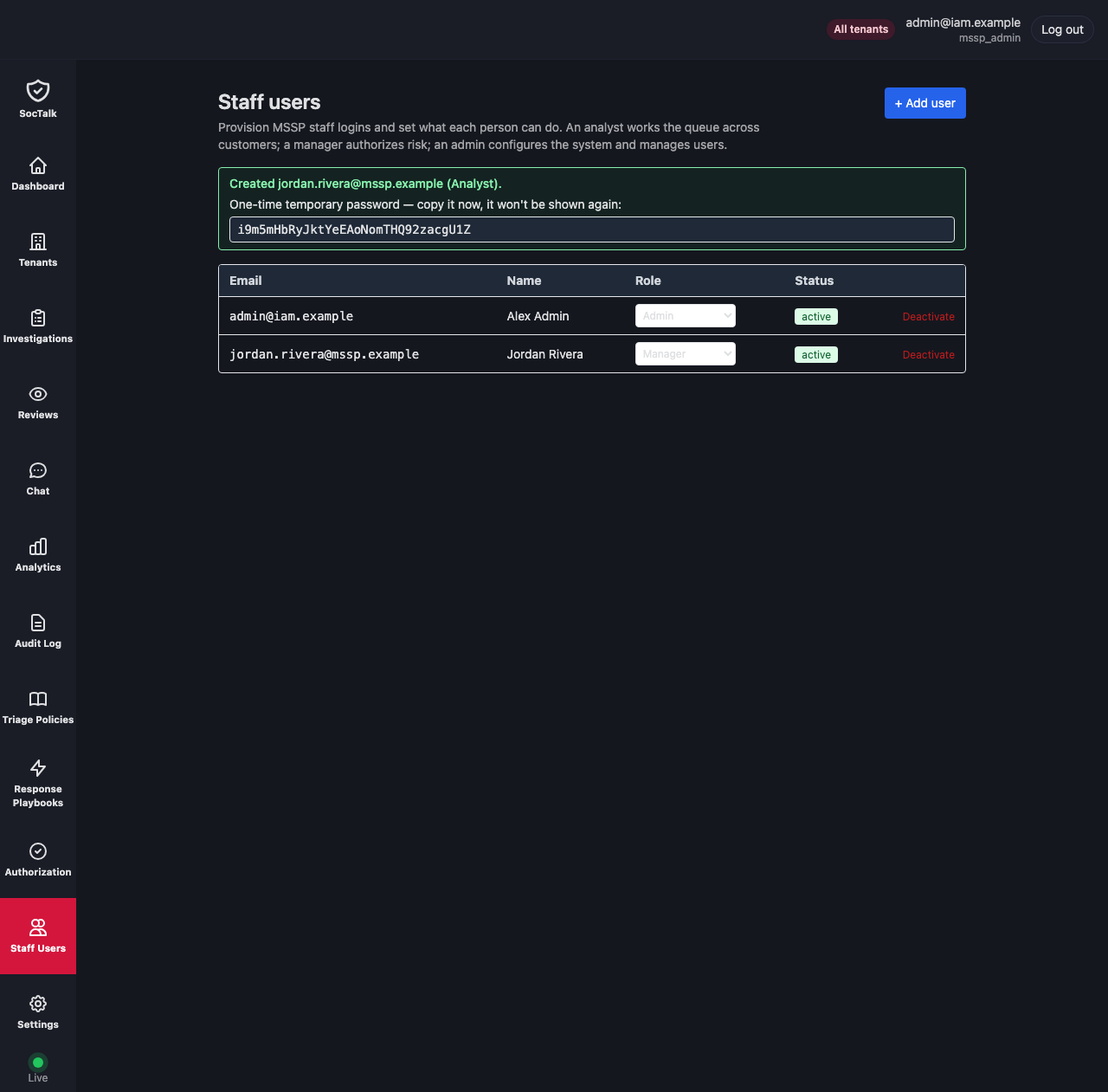The image size is (1108, 1092).
Task: Click the green Live status indicator
Action: click(x=38, y=1063)
